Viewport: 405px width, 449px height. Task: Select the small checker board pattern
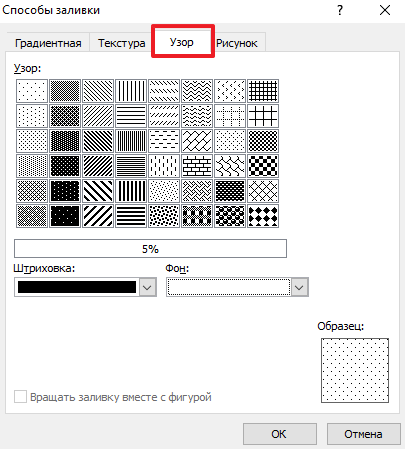(x=263, y=141)
